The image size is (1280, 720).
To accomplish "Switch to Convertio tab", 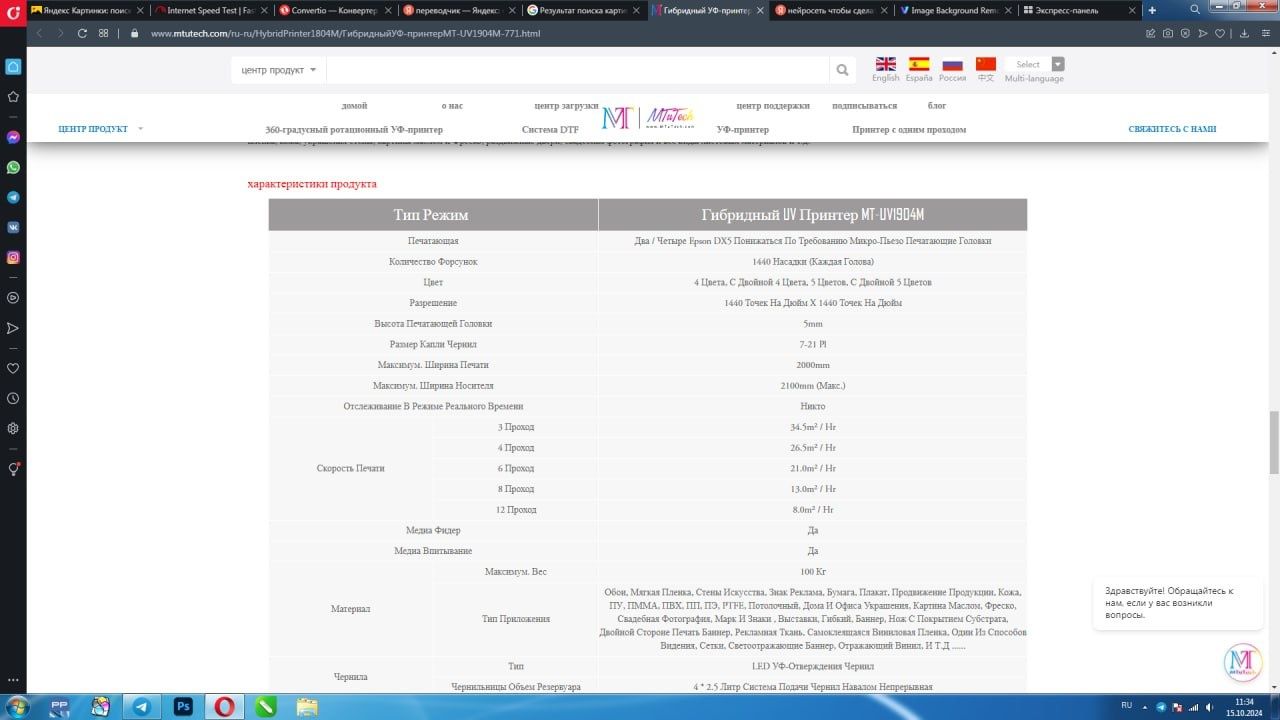I will [x=335, y=10].
